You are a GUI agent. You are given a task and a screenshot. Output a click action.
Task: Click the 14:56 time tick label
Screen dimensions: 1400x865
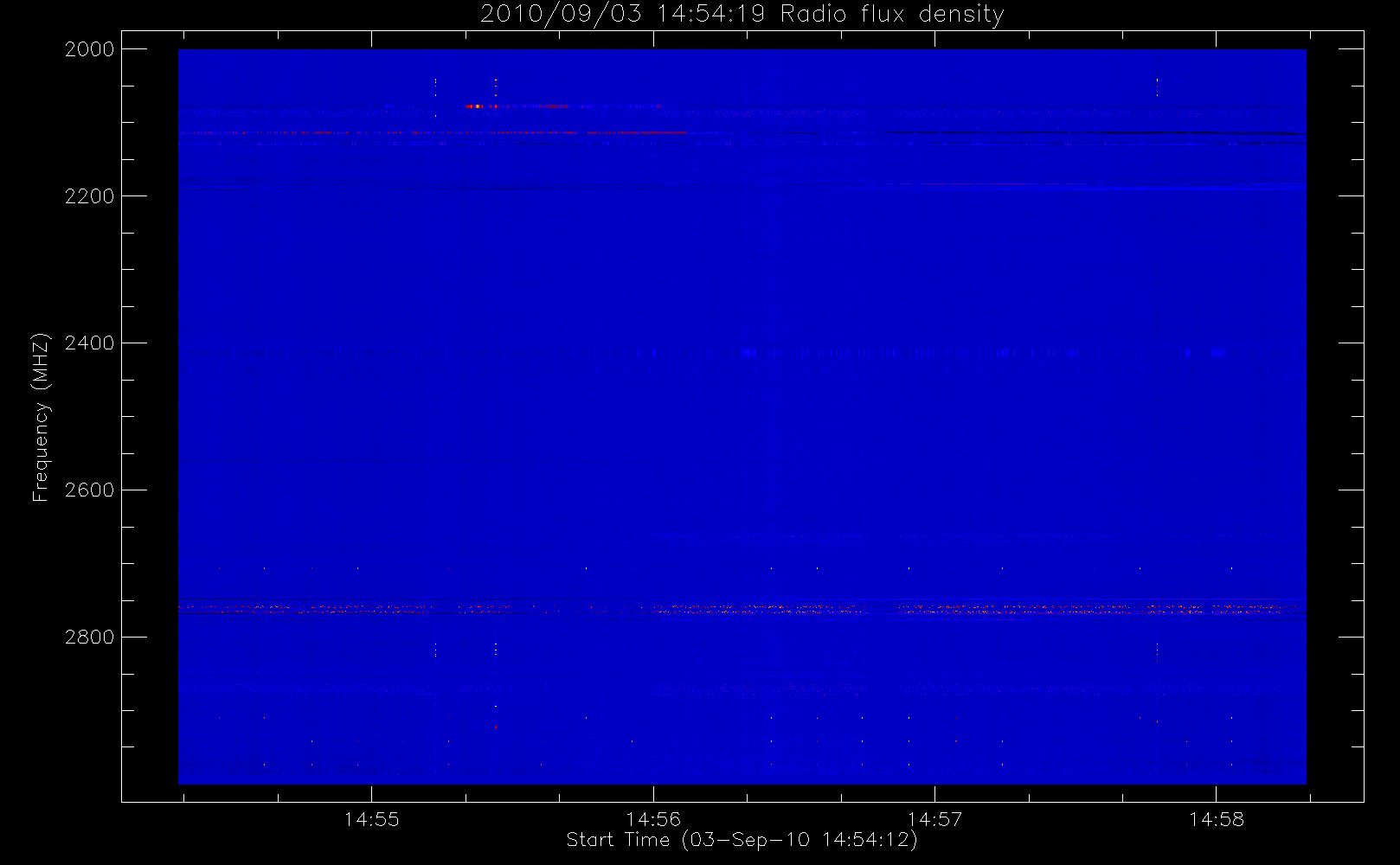click(x=653, y=819)
